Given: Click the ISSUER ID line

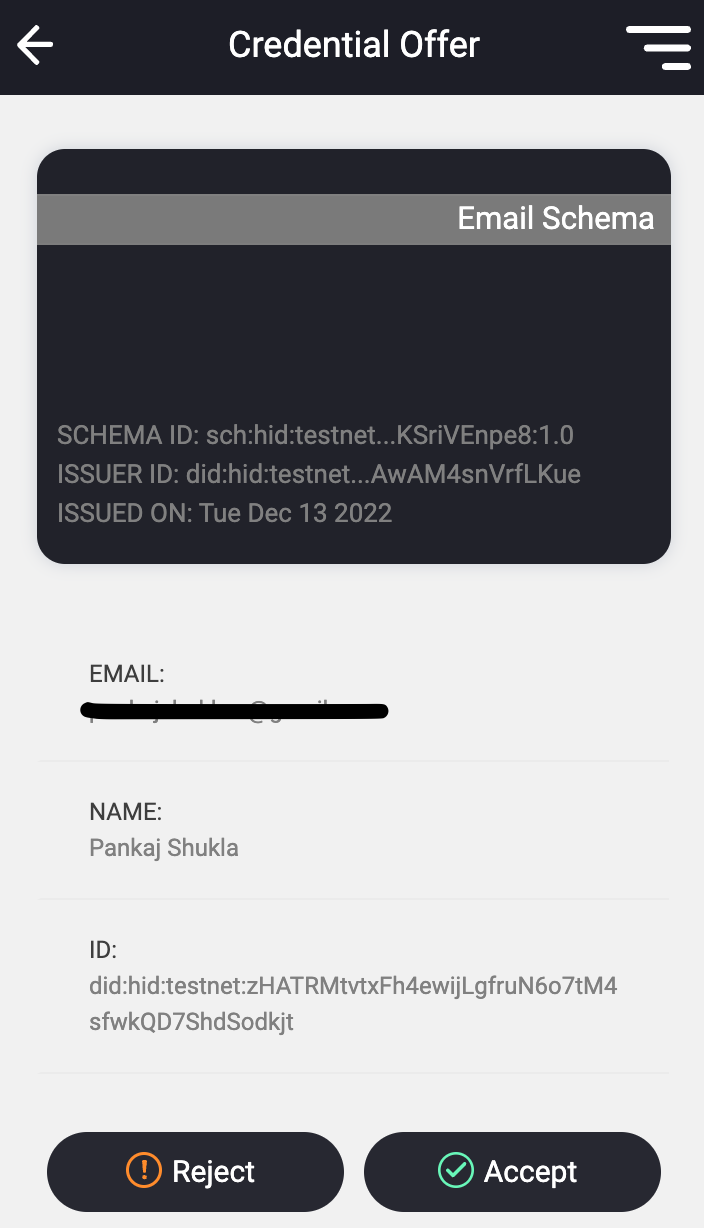Looking at the screenshot, I should pos(319,474).
